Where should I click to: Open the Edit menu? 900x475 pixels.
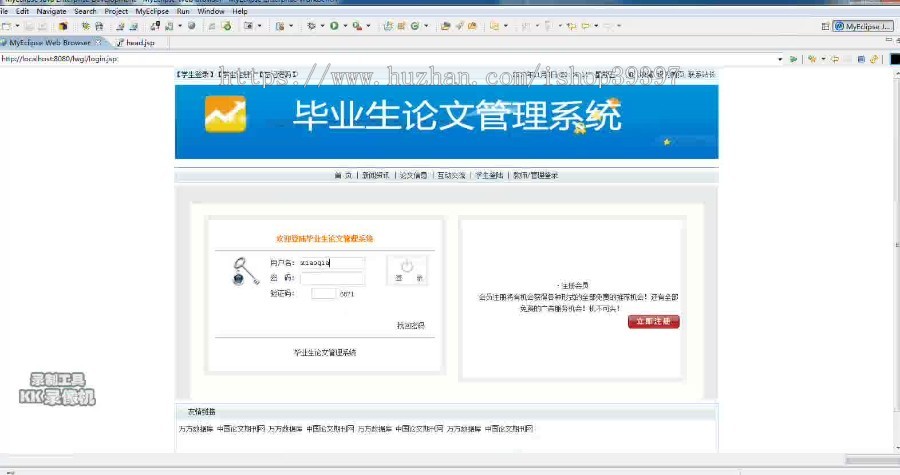click(x=22, y=11)
